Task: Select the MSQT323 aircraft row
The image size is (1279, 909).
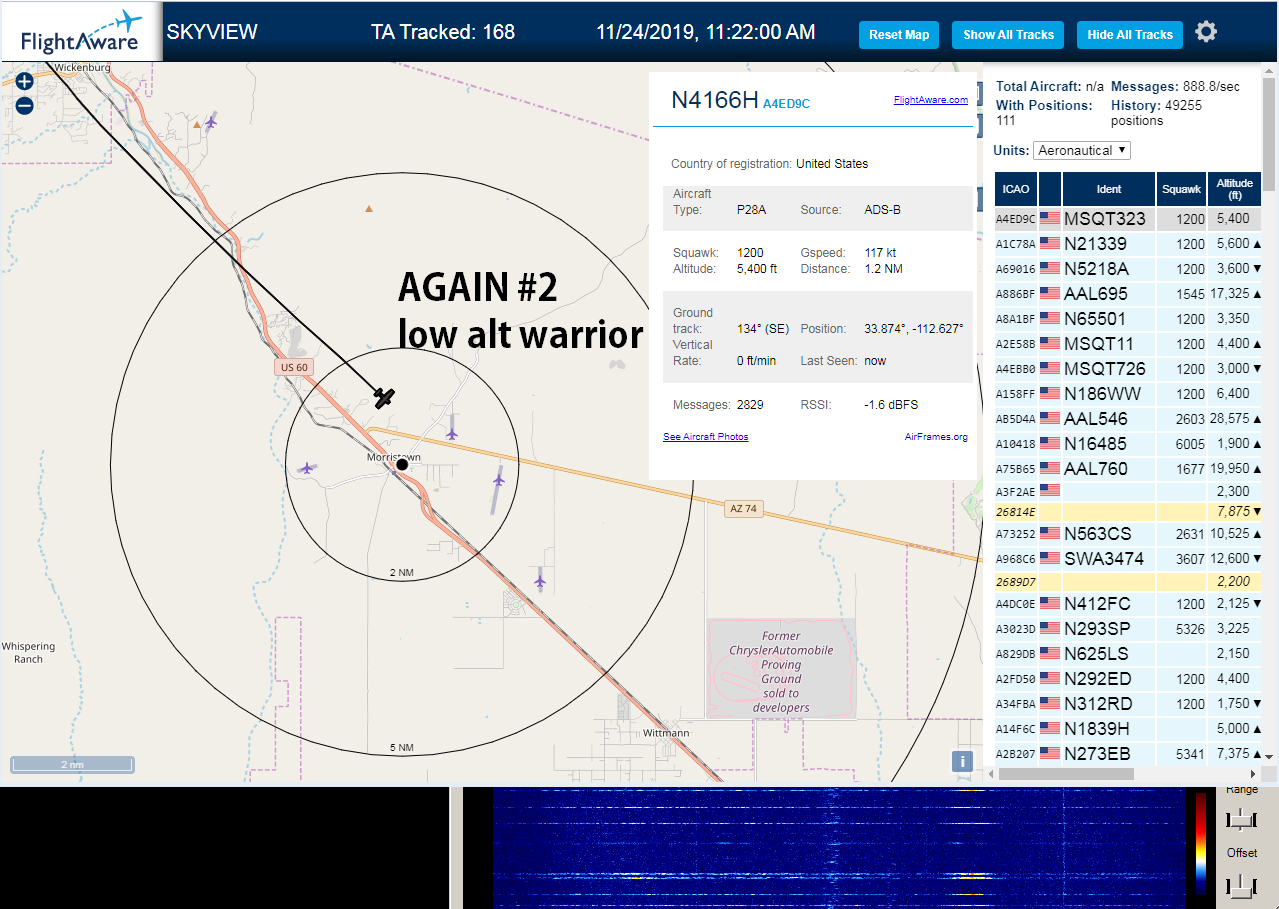Action: pos(1128,218)
